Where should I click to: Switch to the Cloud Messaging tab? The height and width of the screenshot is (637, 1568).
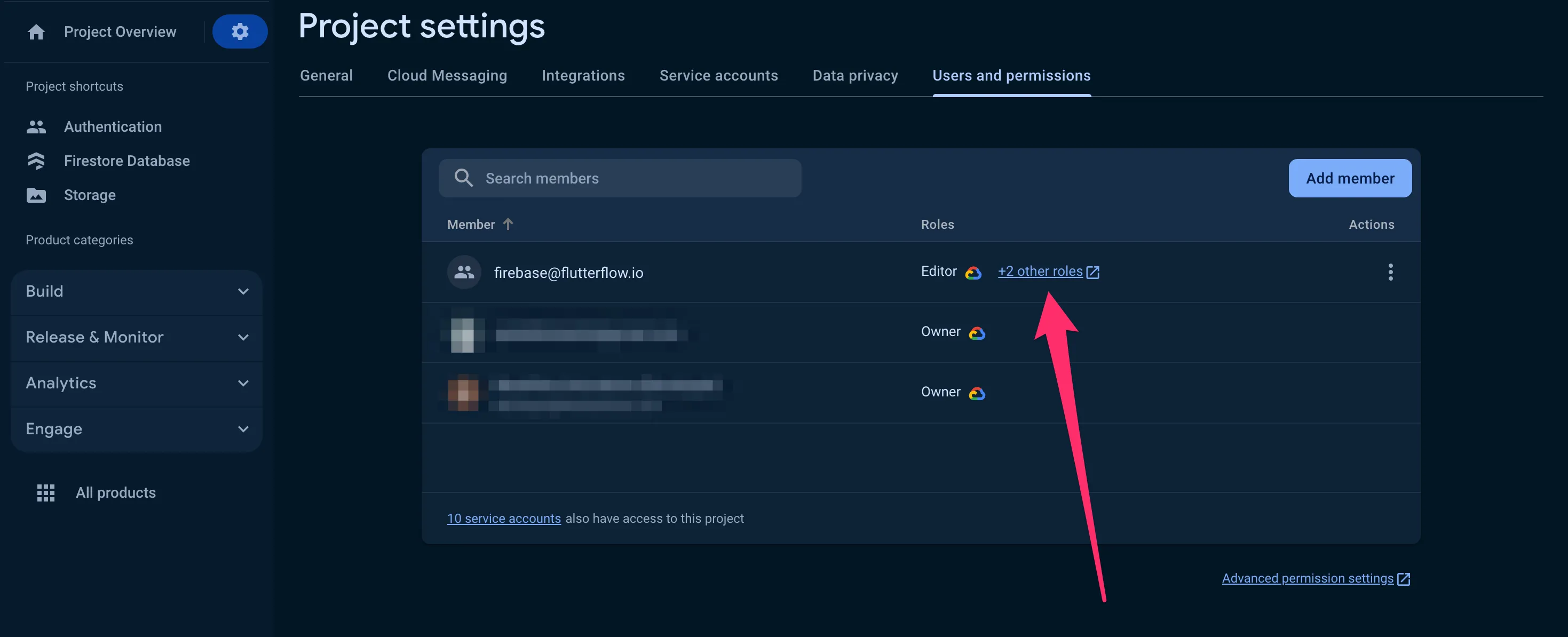tap(447, 75)
